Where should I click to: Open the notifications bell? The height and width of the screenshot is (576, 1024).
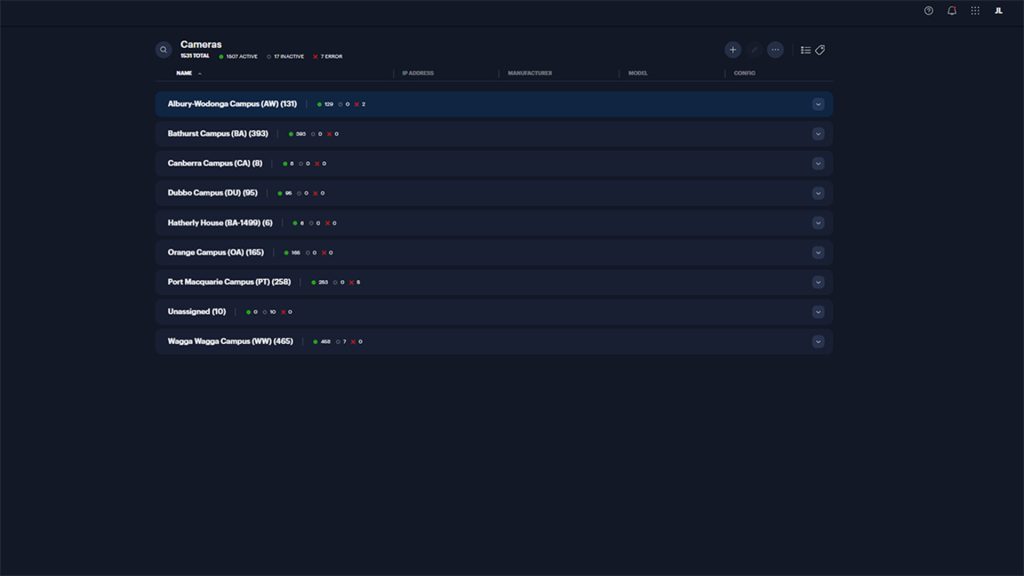click(x=952, y=10)
